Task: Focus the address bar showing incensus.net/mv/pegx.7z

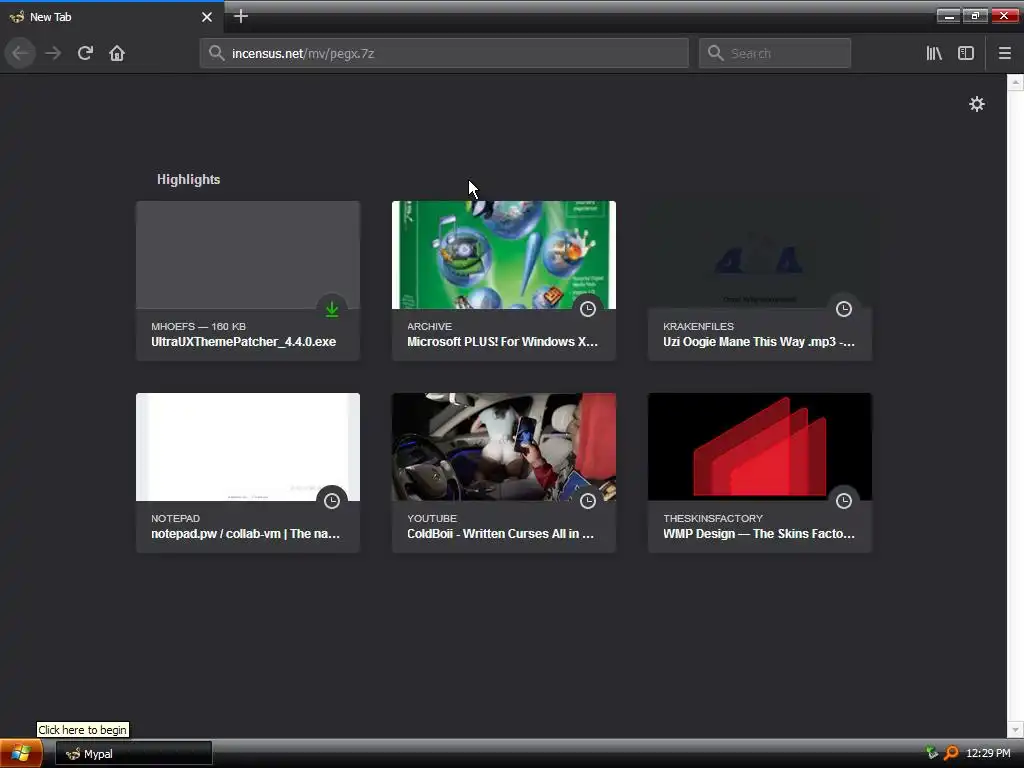Action: click(444, 53)
